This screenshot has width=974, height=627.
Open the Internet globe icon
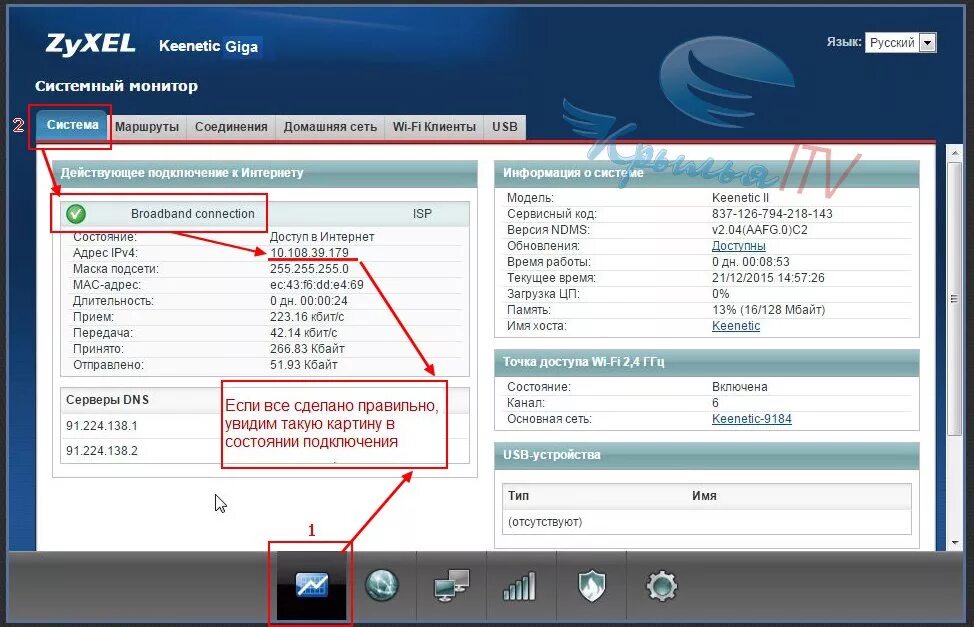coord(381,585)
